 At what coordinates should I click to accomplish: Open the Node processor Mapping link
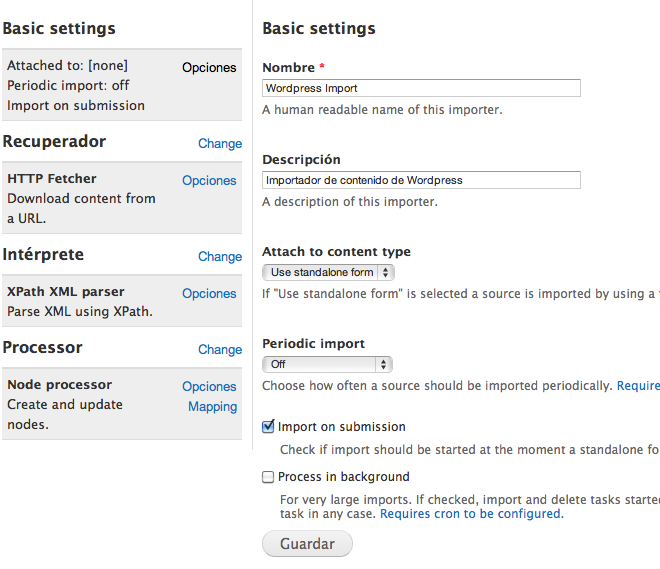(212, 407)
